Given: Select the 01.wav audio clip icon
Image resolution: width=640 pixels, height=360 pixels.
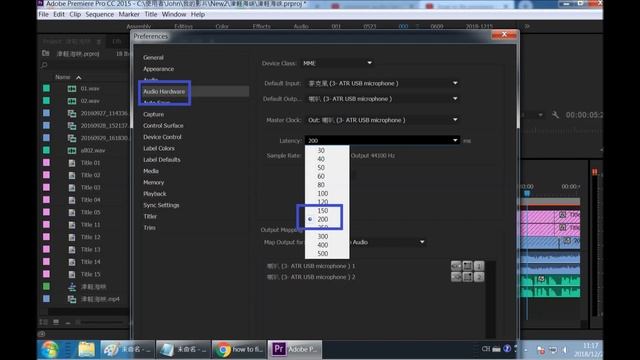Looking at the screenshot, I should tap(72, 89).
